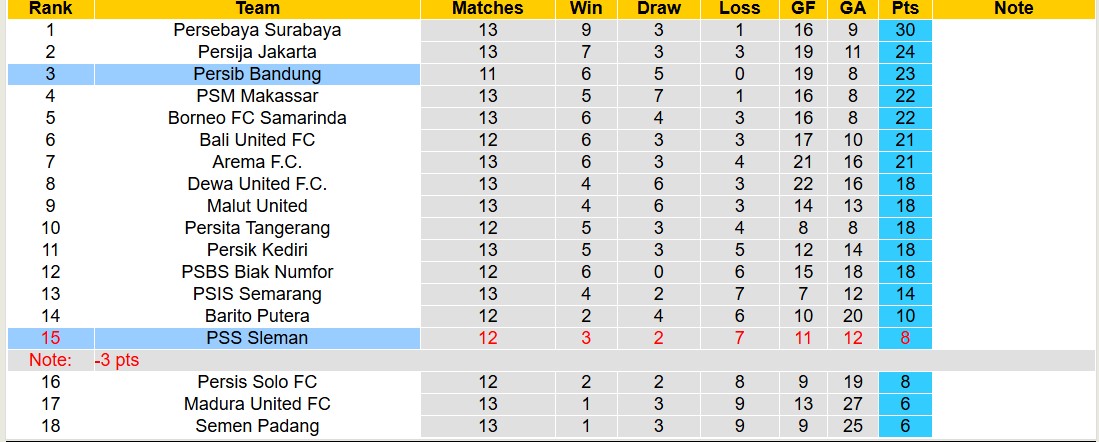1099x442 pixels.
Task: Sort by the Matches column header
Action: pos(487,8)
